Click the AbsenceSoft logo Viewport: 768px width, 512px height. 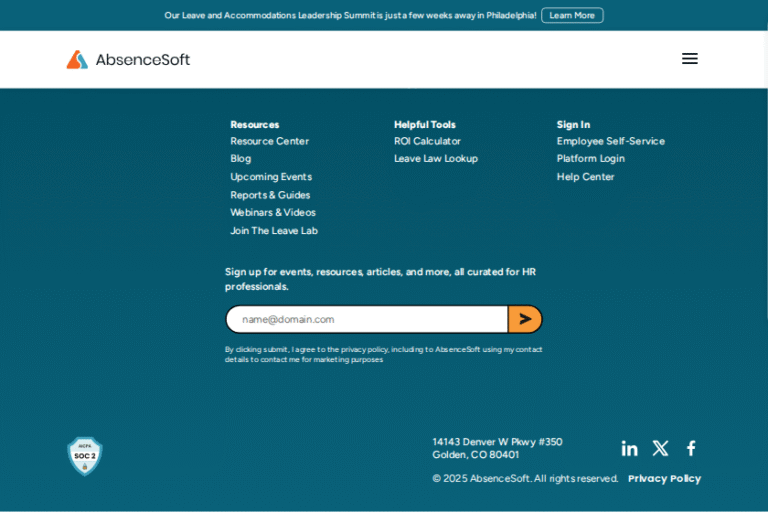pyautogui.click(x=128, y=59)
